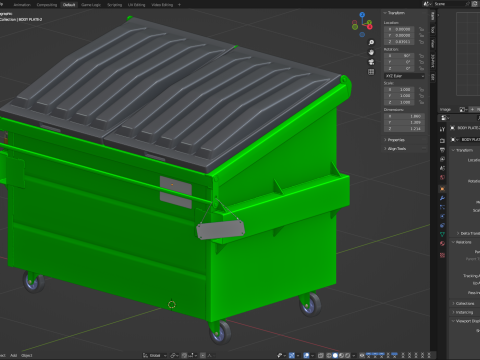Toggle lock on Location X
The image size is (480, 360).
click(x=422, y=29)
